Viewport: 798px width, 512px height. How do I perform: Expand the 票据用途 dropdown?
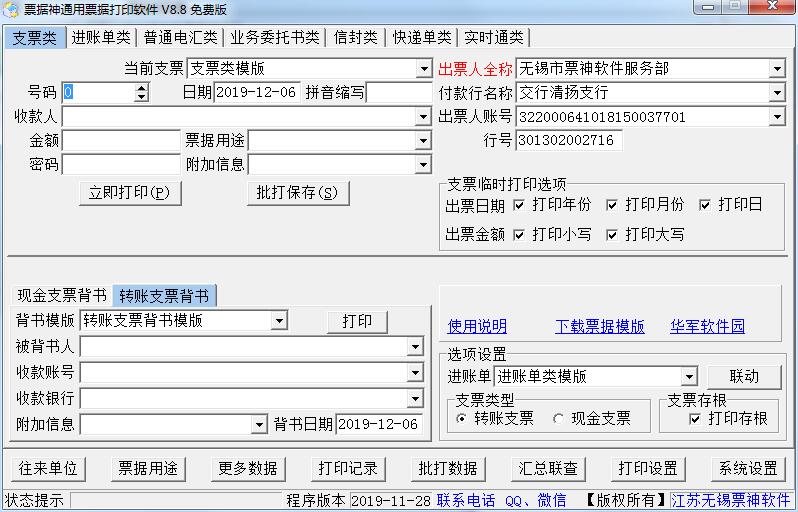tap(423, 140)
